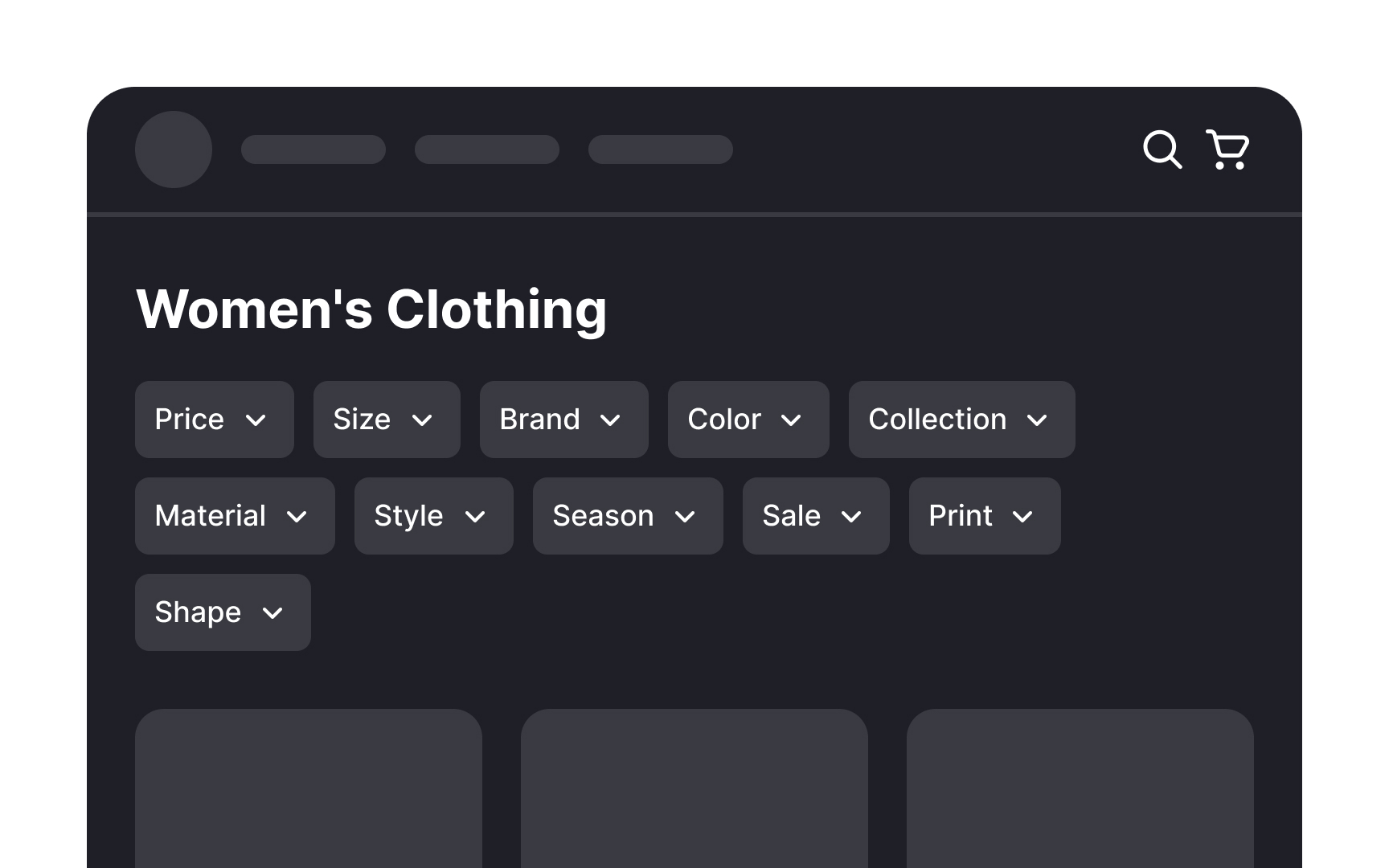Open the Size filter dropdown
Image resolution: width=1389 pixels, height=868 pixels.
(387, 420)
